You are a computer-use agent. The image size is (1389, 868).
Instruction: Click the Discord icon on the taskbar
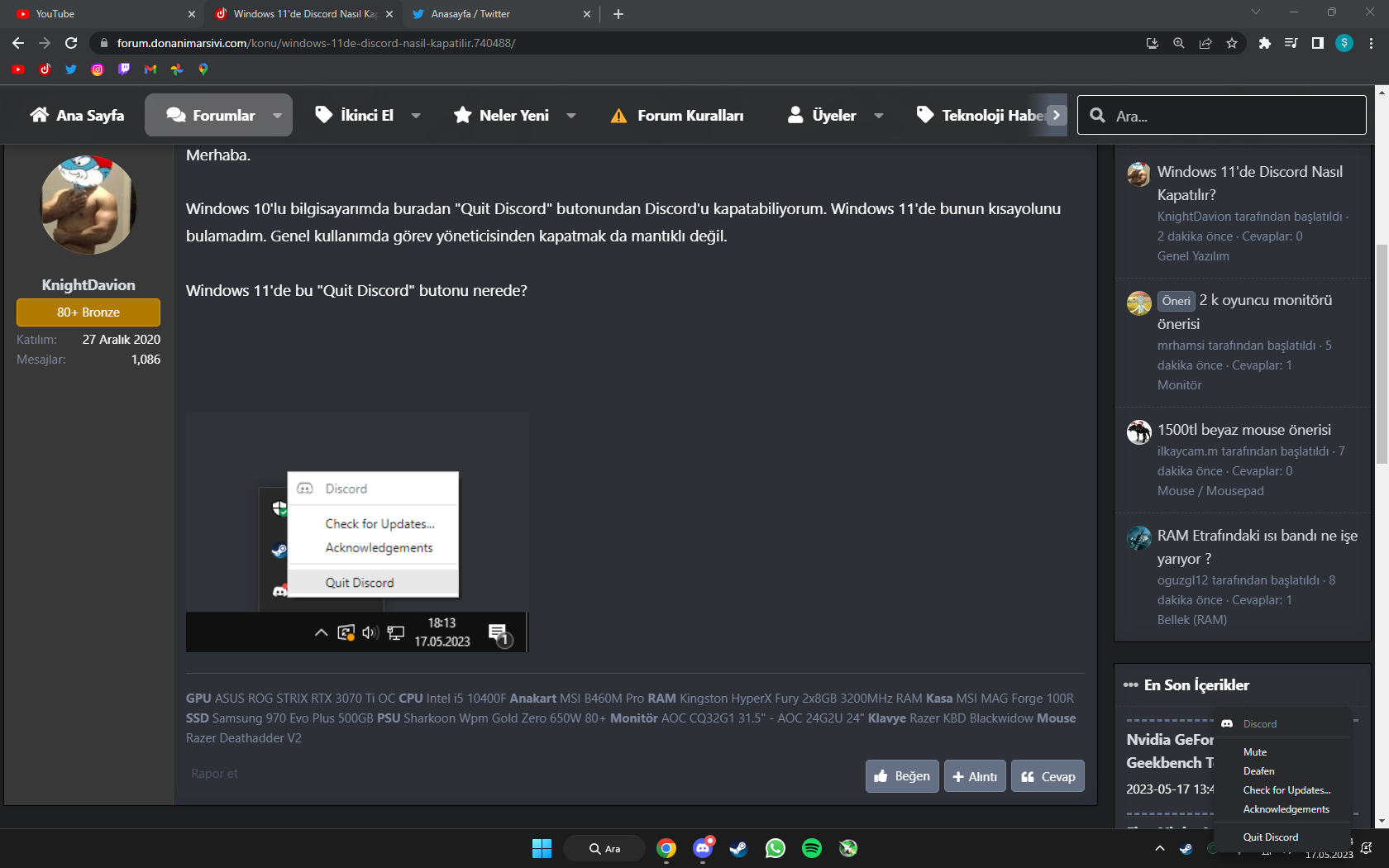[703, 848]
